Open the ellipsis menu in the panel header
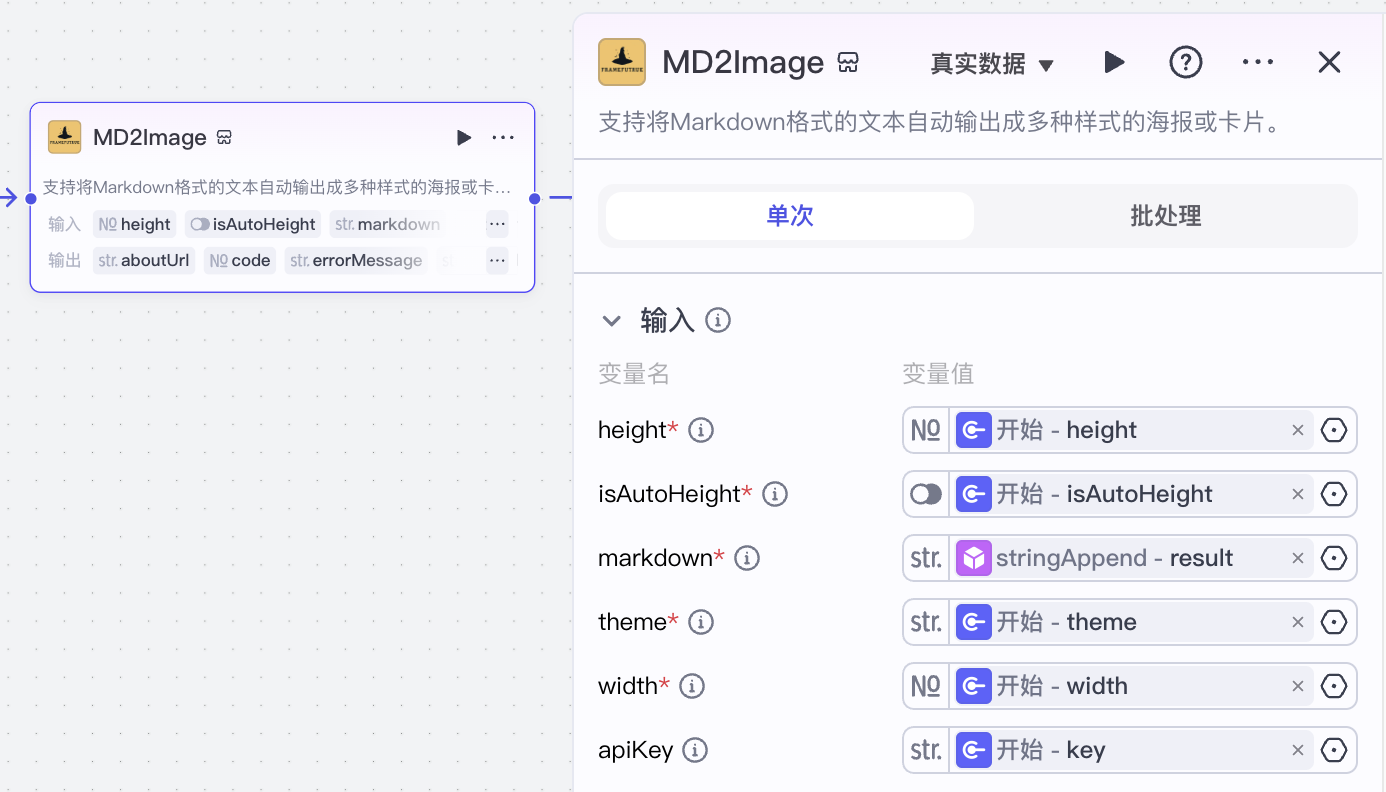Screen dimensions: 1386x792 1257,62
